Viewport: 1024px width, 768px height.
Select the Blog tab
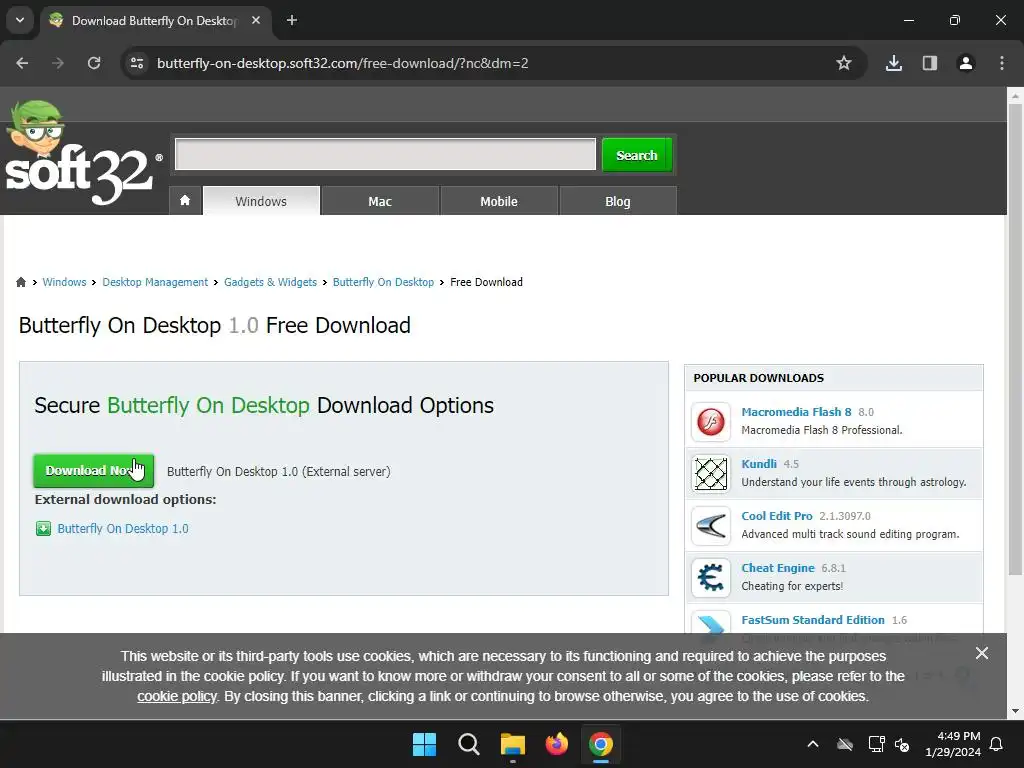coord(618,201)
